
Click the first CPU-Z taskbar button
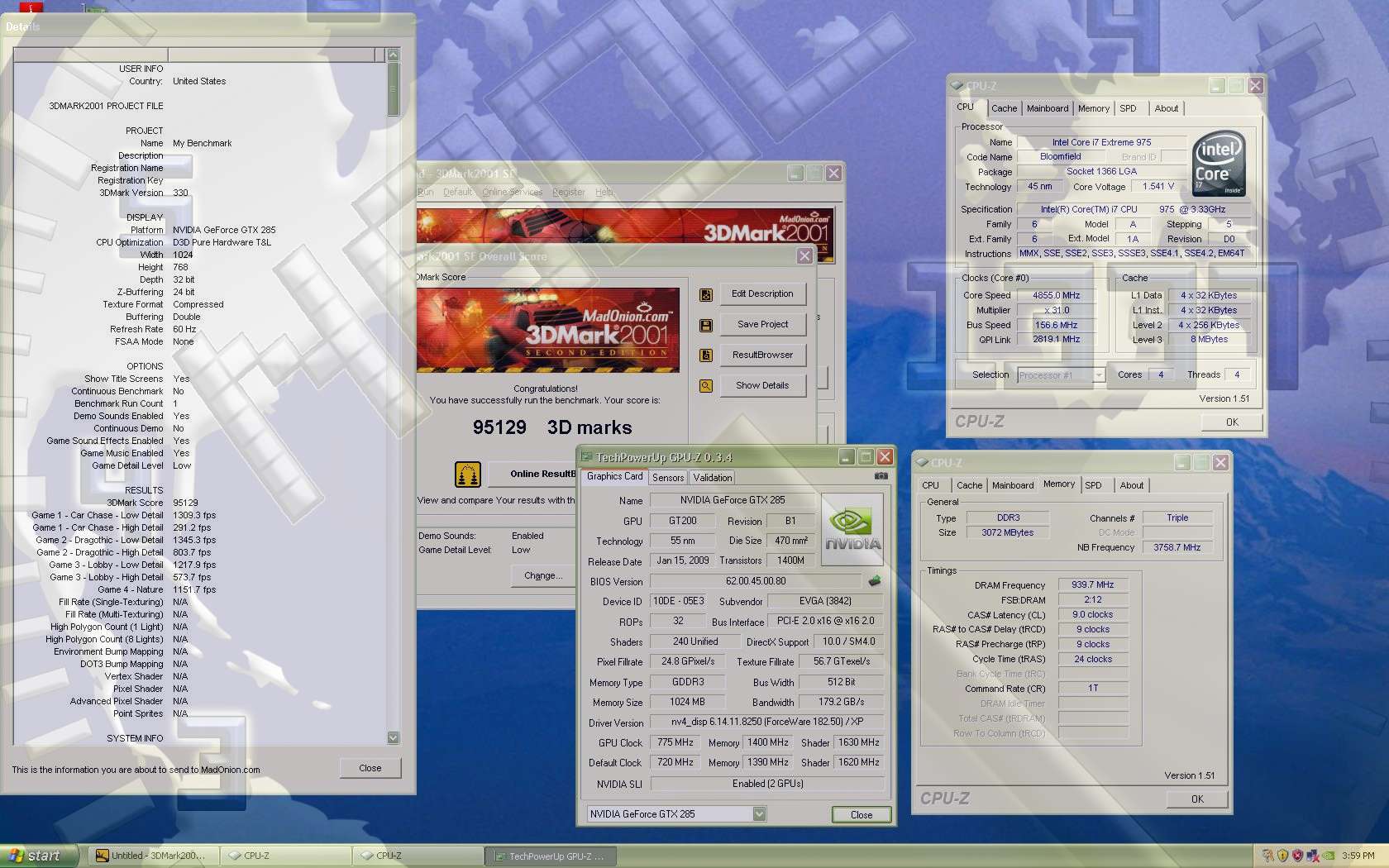287,856
